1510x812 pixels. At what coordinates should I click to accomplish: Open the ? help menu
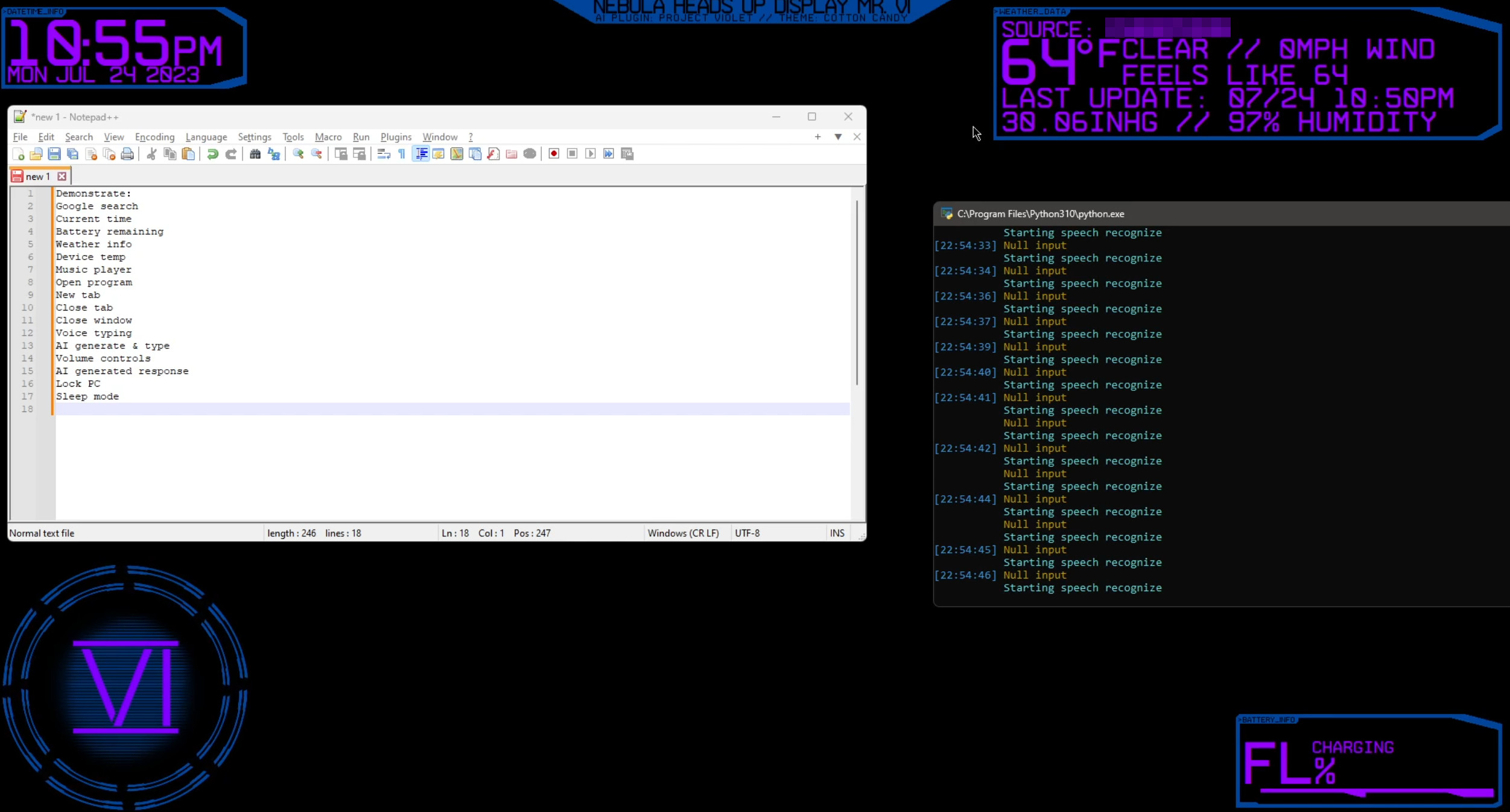[471, 137]
